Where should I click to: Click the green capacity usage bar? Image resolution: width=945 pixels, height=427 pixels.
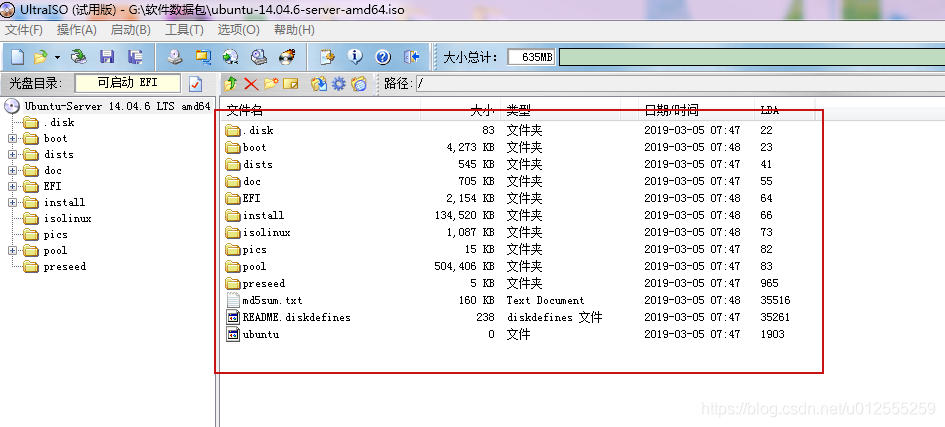click(752, 57)
